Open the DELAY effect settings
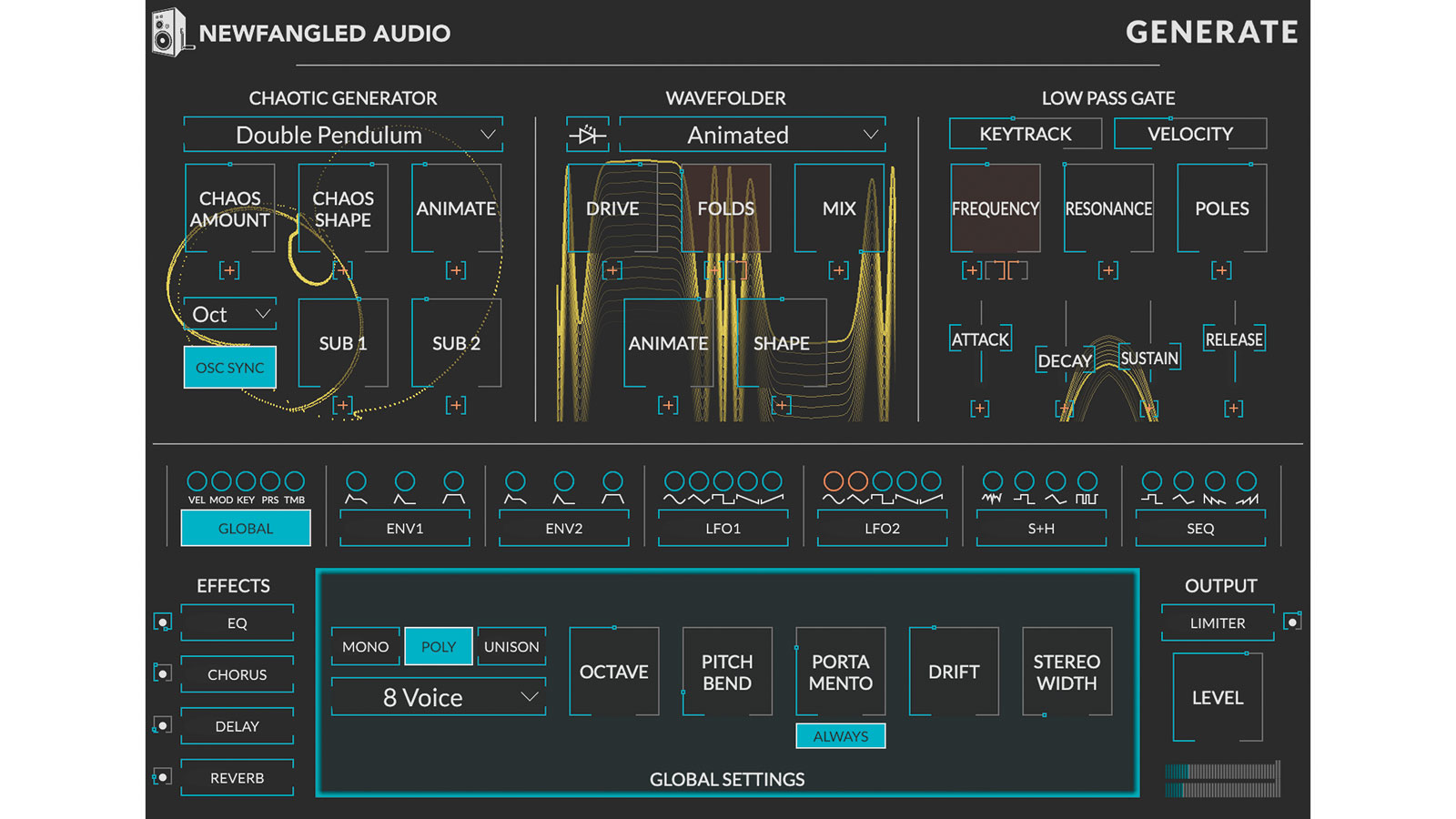Viewport: 1456px width, 819px height. click(x=238, y=726)
